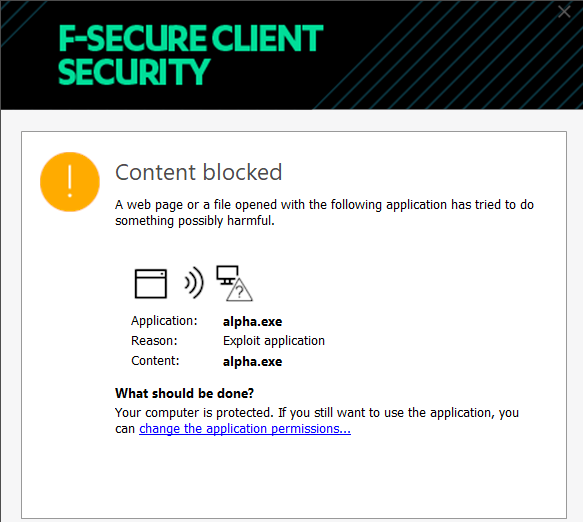Click the What should be done? heading
This screenshot has width=583, height=522.
pyautogui.click(x=184, y=393)
